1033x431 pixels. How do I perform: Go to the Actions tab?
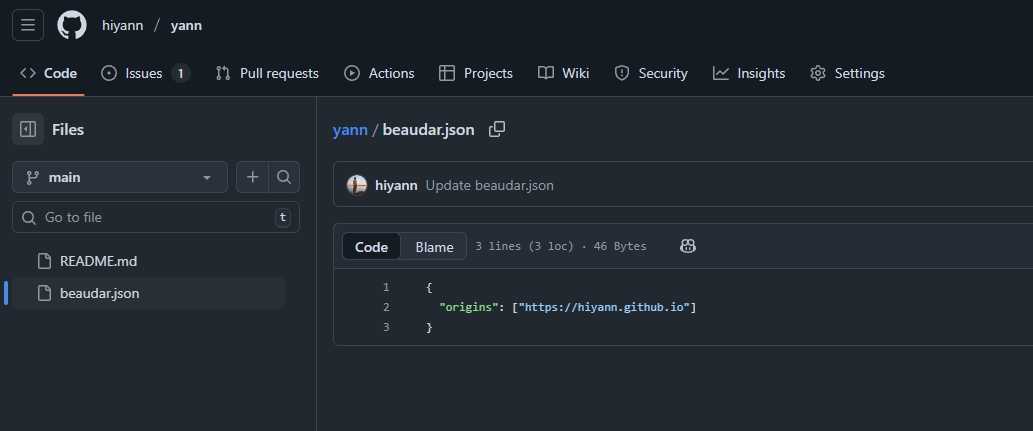tap(379, 73)
